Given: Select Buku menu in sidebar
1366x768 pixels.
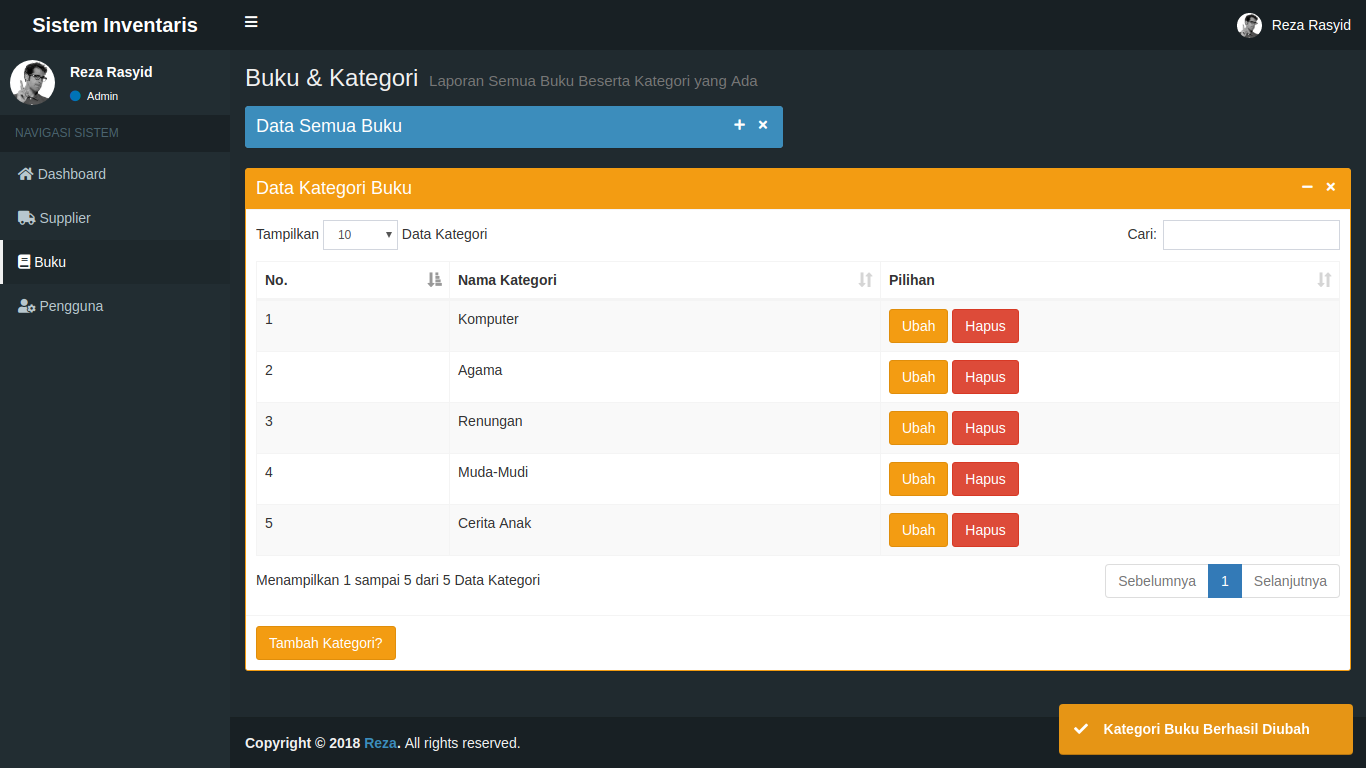Looking at the screenshot, I should (50, 262).
